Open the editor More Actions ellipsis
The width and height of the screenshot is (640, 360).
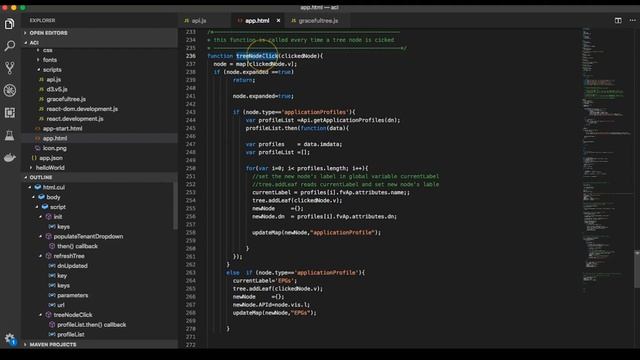[633, 20]
